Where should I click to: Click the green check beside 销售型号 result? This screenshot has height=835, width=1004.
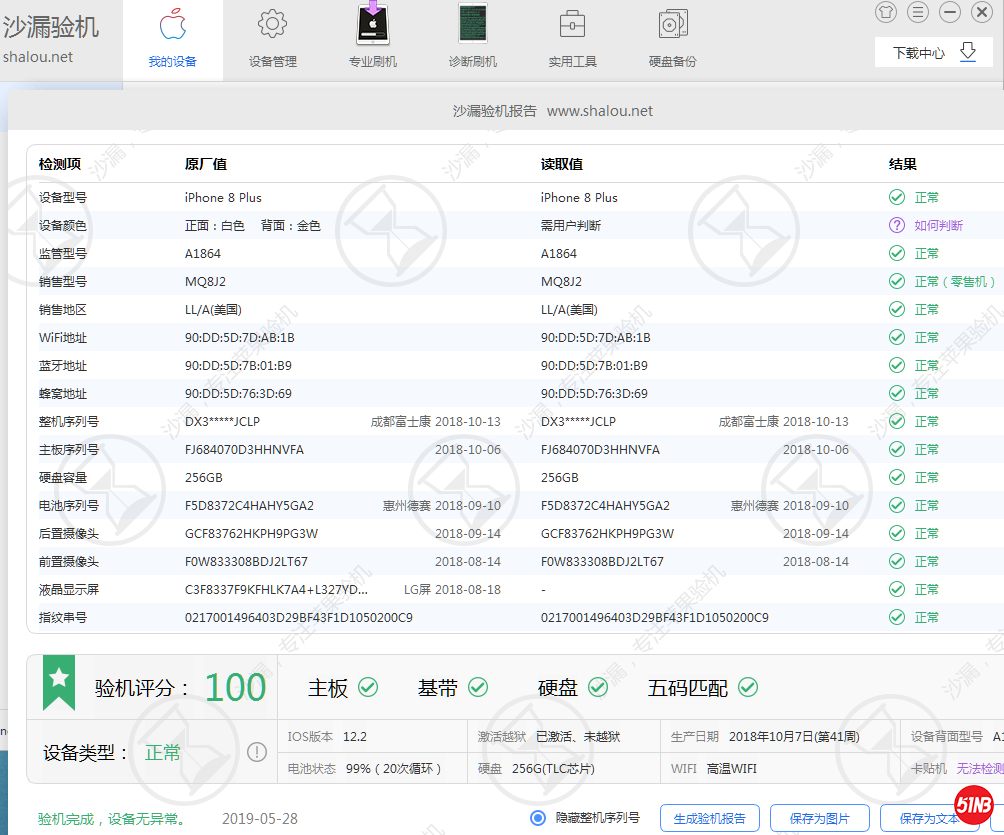coord(896,281)
